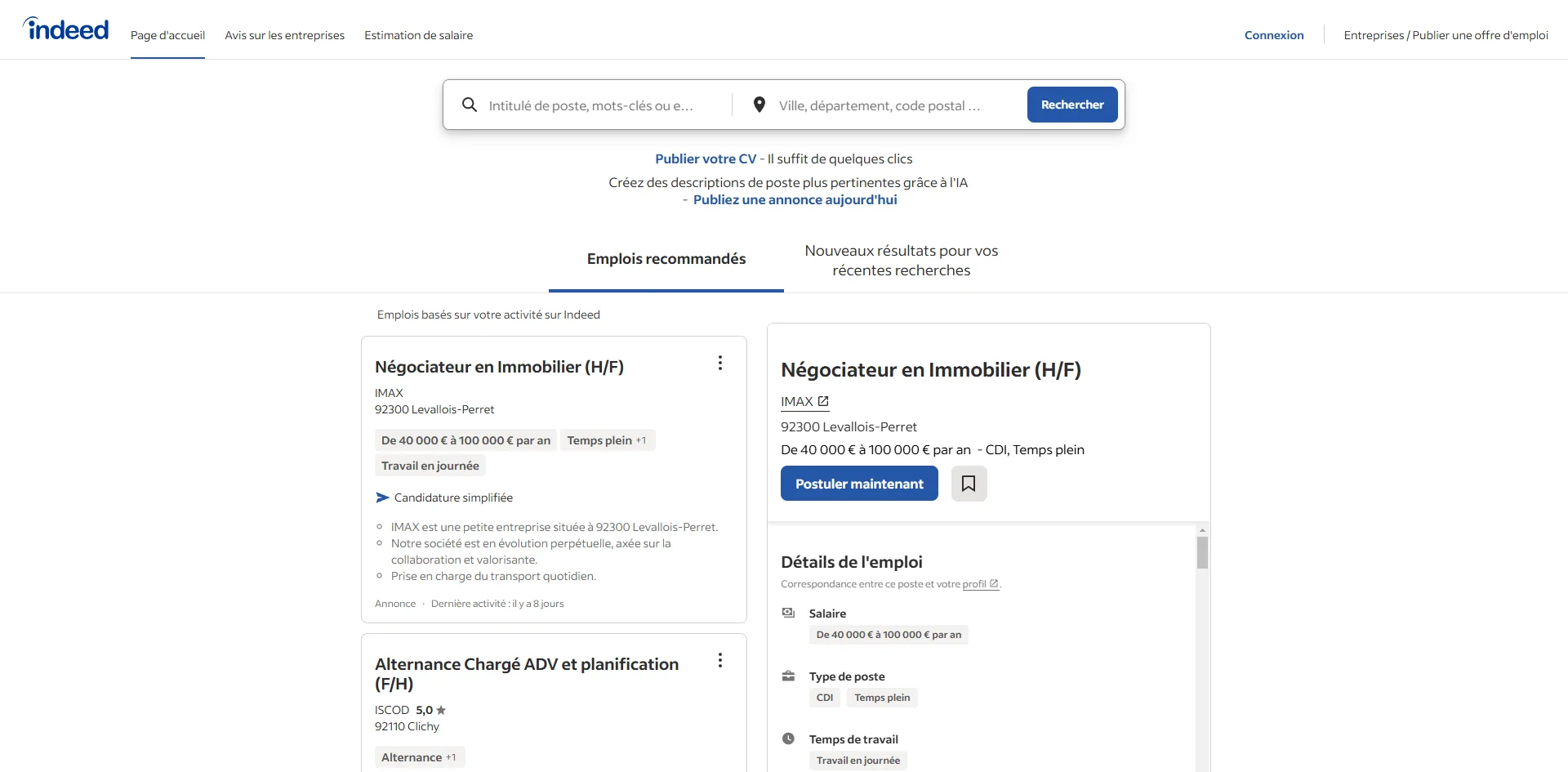Image resolution: width=1568 pixels, height=772 pixels.
Task: Click '92110 Clichy' location text
Action: pos(407,726)
